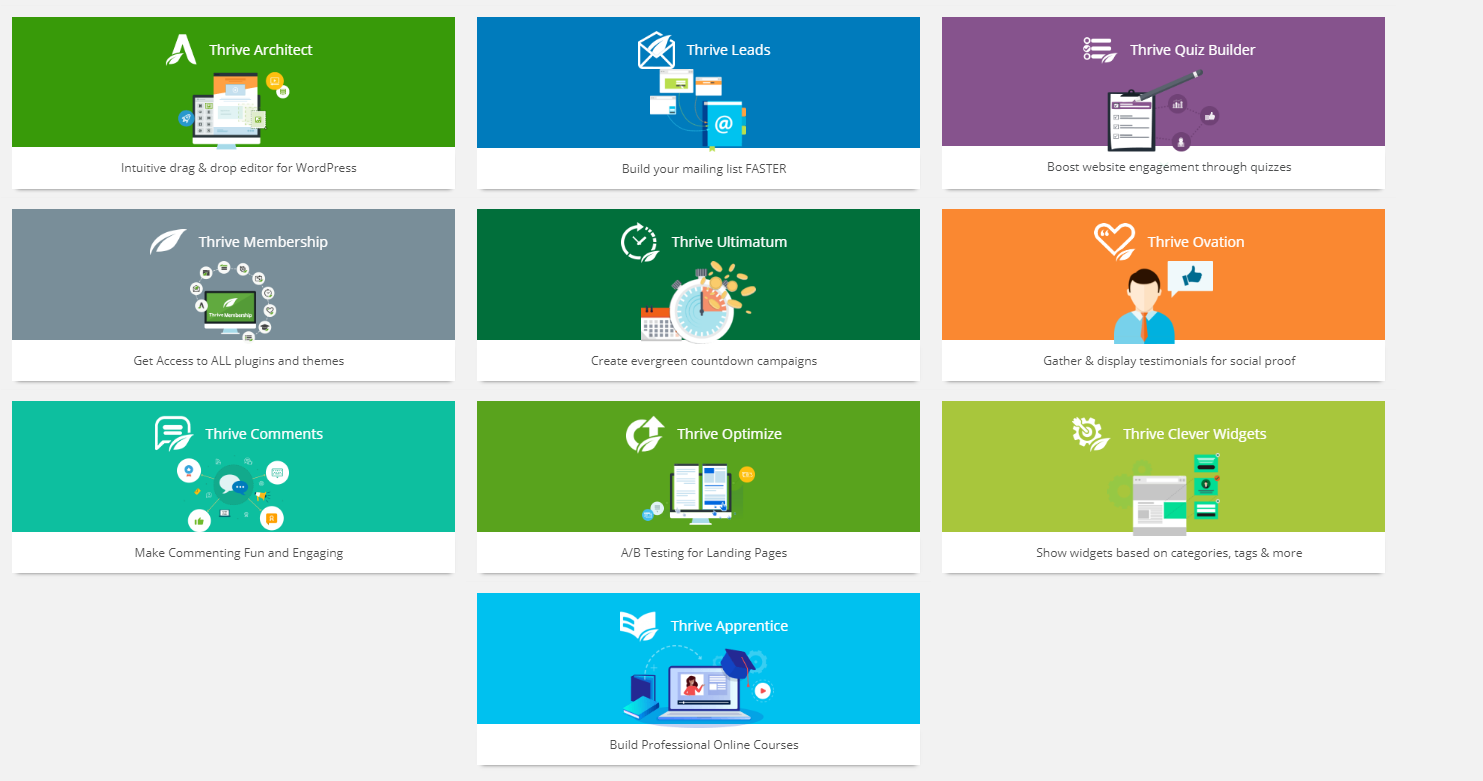The image size is (1483, 781).
Task: Click the Thrive Quiz Builder checklist icon
Action: [1100, 50]
